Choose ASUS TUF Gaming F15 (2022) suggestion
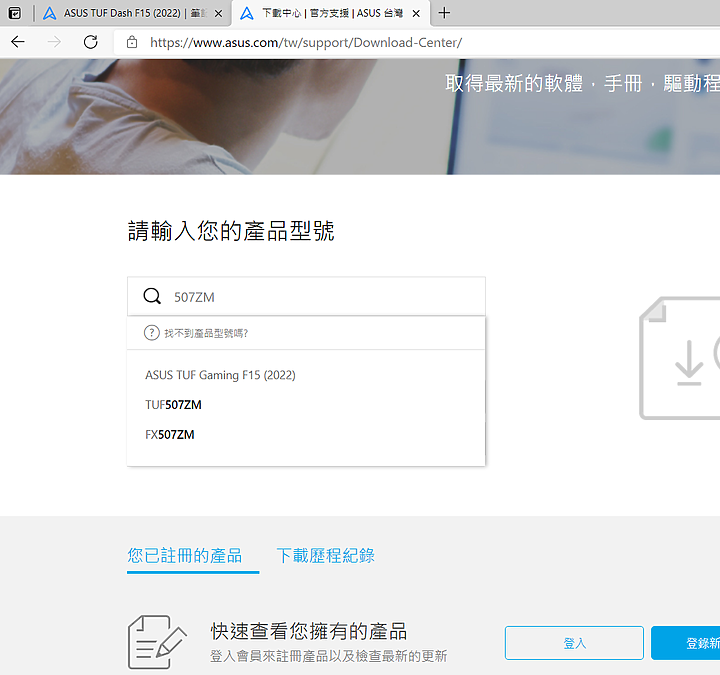 (x=220, y=375)
